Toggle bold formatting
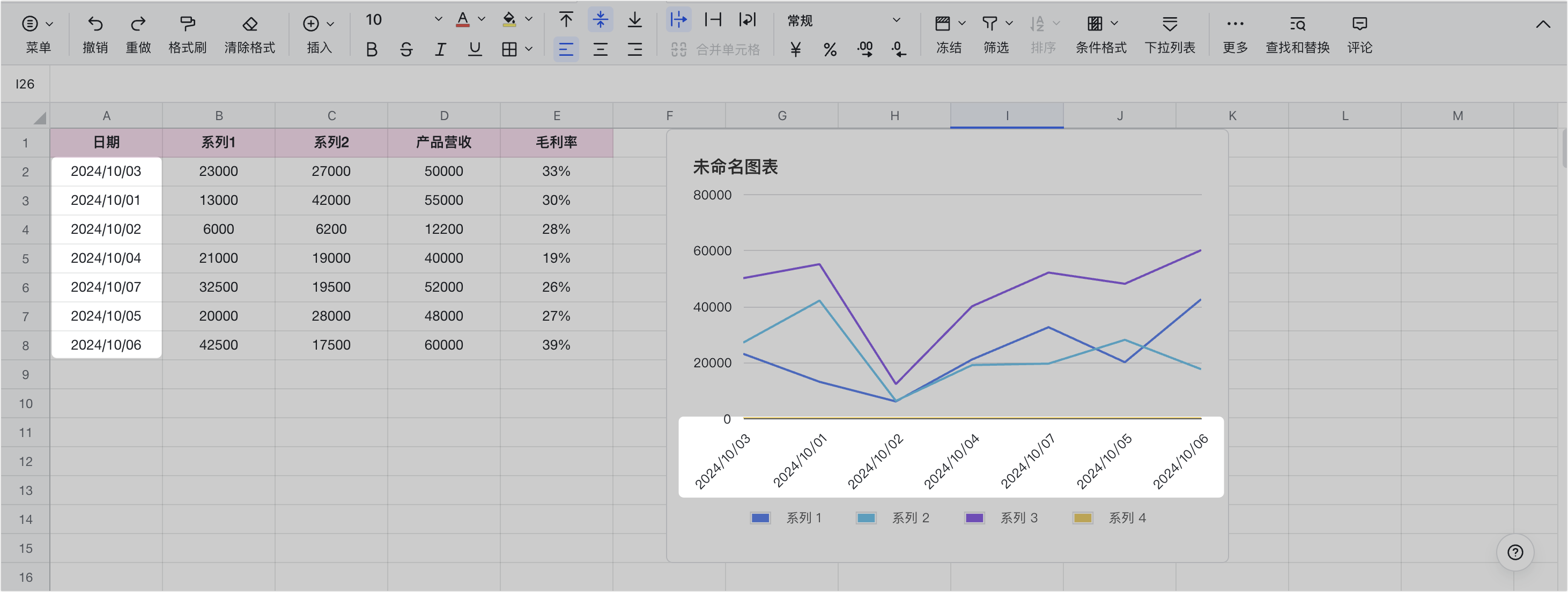The image size is (1568, 592). click(371, 49)
